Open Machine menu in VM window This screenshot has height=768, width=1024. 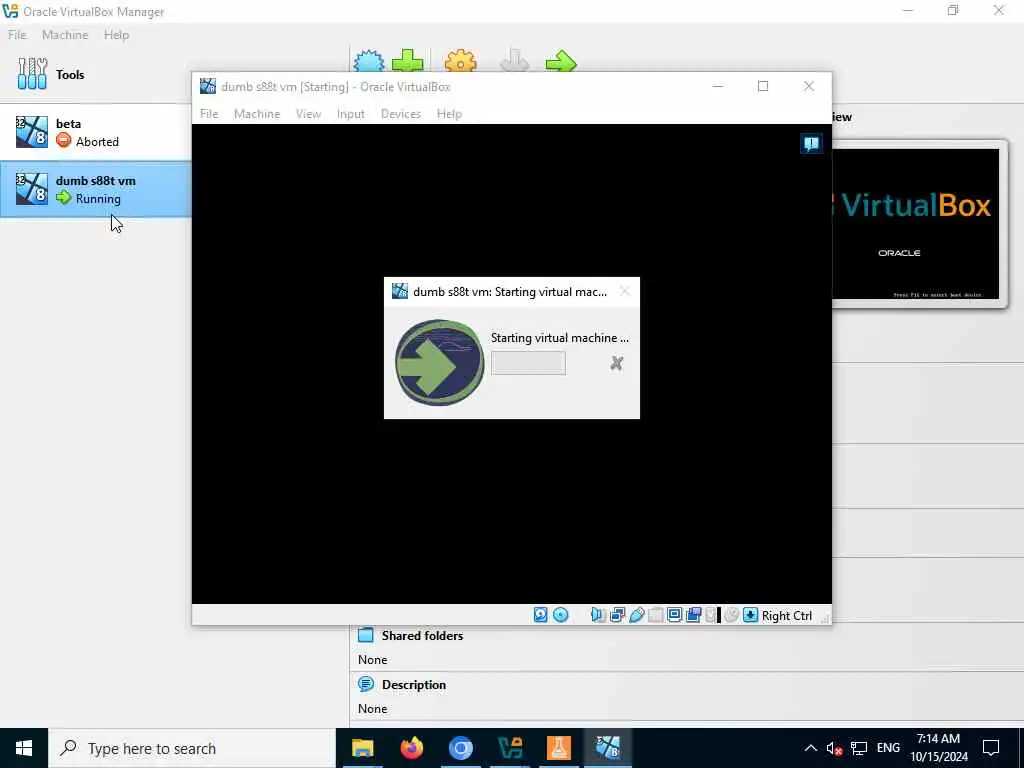(257, 114)
